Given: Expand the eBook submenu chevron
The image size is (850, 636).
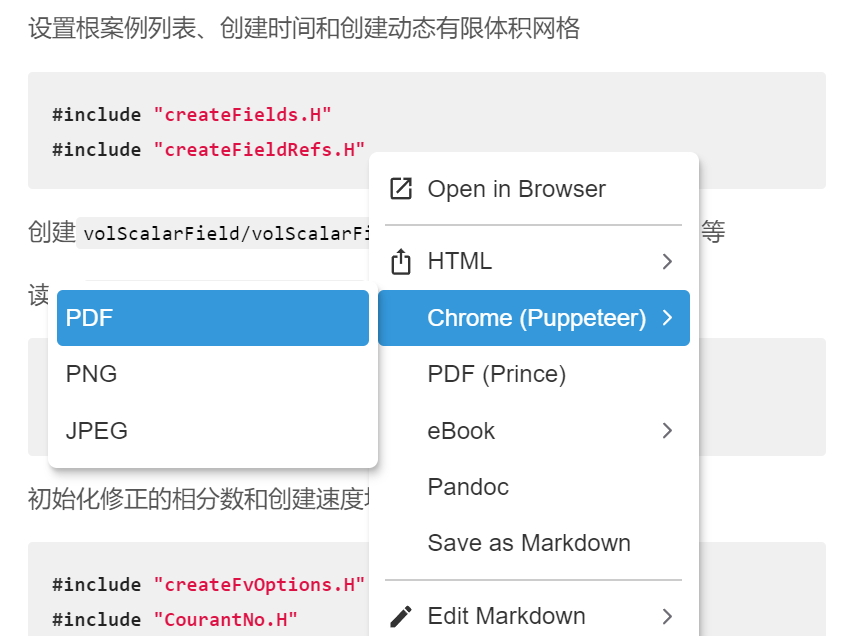Looking at the screenshot, I should 667,430.
